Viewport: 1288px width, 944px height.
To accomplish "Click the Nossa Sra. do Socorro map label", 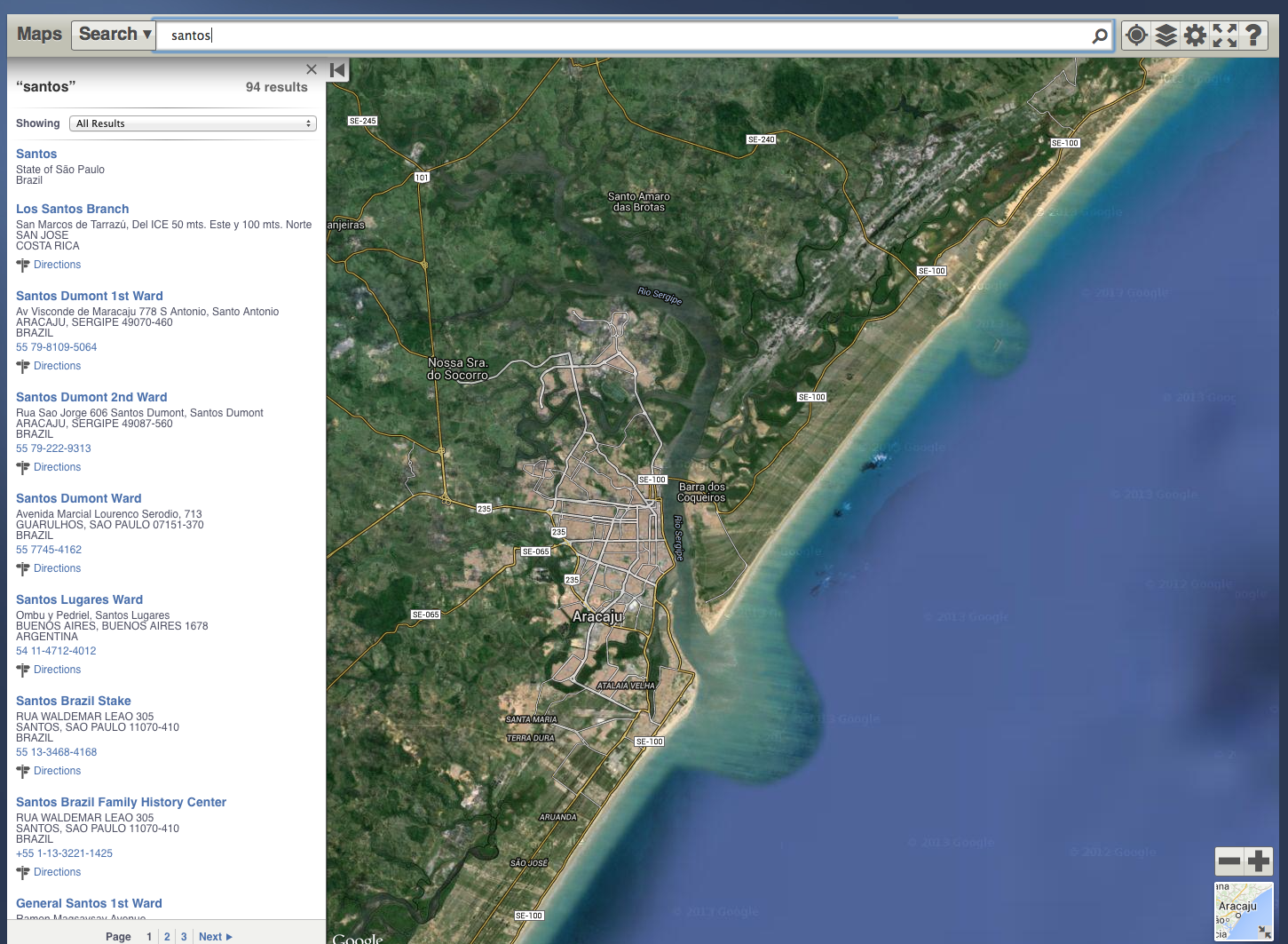I will click(458, 369).
